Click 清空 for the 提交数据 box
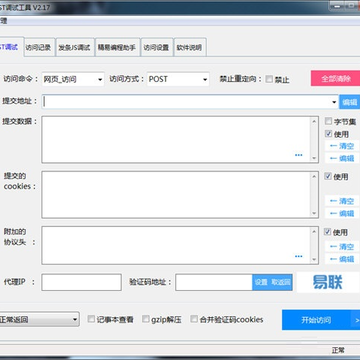 [x=342, y=146]
